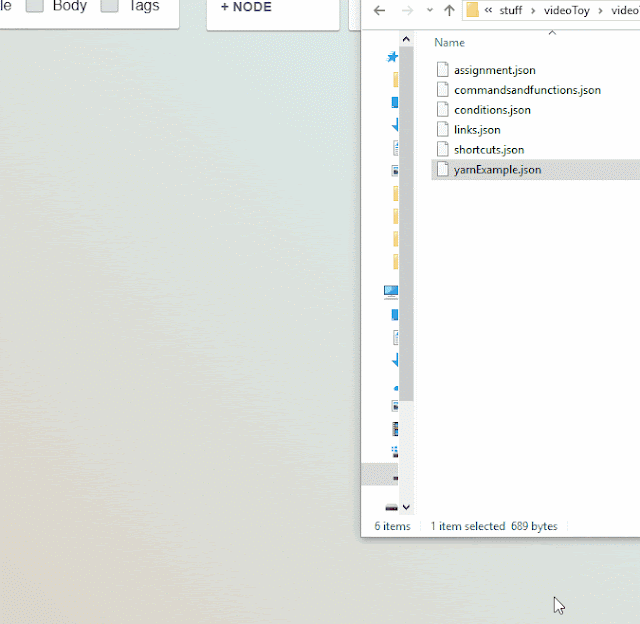Click the commandsandfunctions.json file icon
The width and height of the screenshot is (640, 624).
pos(442,90)
